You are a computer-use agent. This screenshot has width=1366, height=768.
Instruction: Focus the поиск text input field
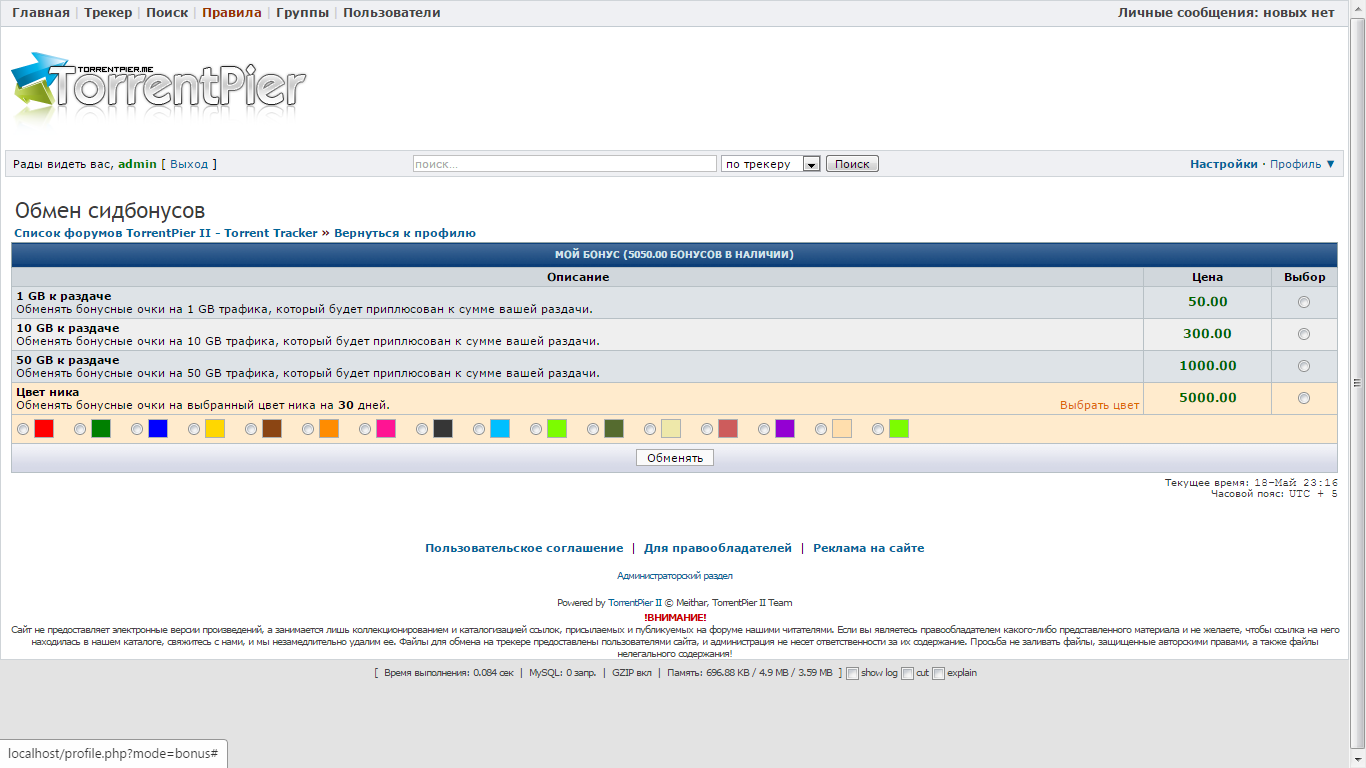point(564,164)
